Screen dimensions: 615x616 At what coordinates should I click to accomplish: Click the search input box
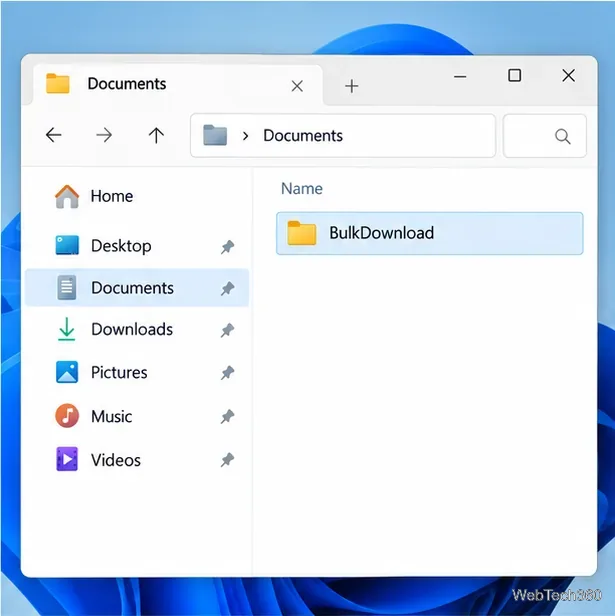545,136
